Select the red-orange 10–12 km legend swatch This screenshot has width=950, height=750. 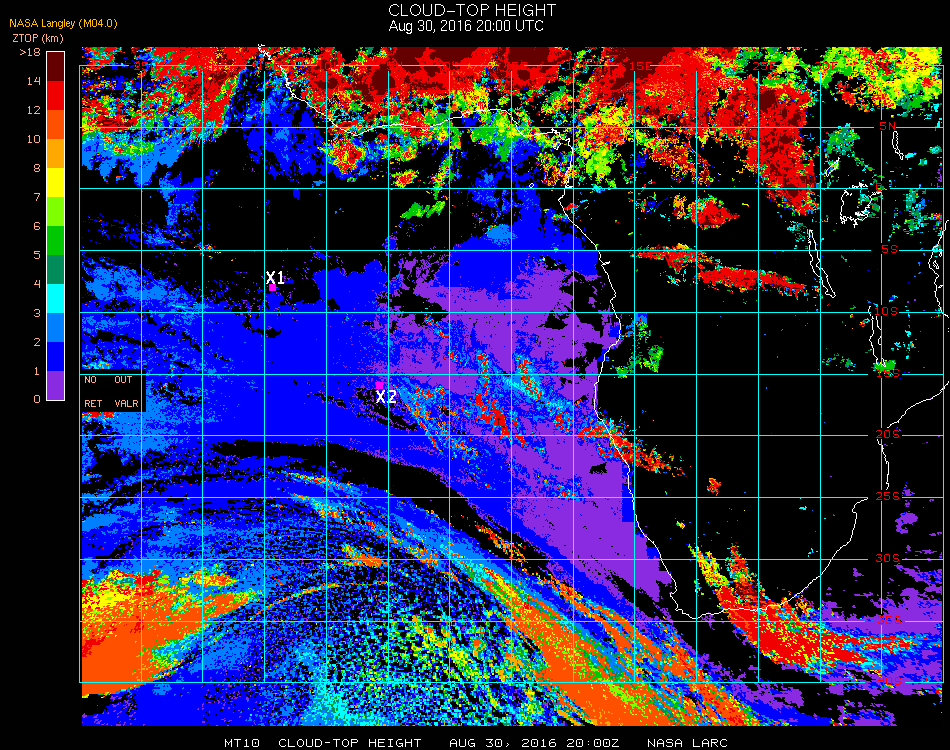click(56, 124)
